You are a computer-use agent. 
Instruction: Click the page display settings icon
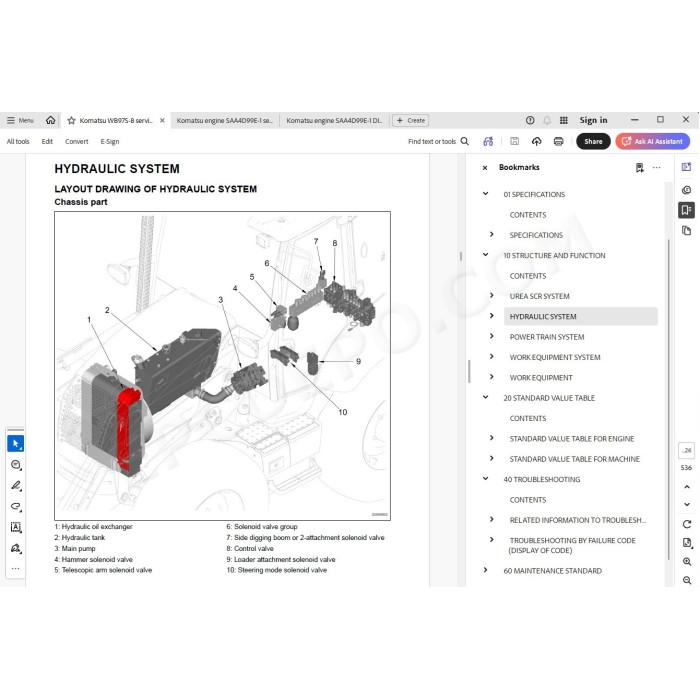point(687,543)
